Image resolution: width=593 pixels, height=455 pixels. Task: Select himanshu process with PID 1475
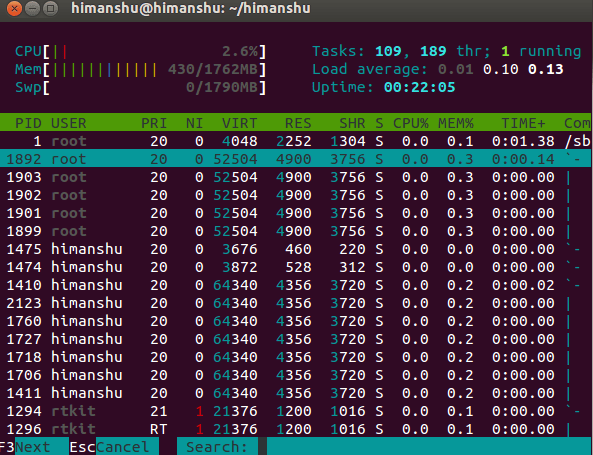(x=295, y=249)
